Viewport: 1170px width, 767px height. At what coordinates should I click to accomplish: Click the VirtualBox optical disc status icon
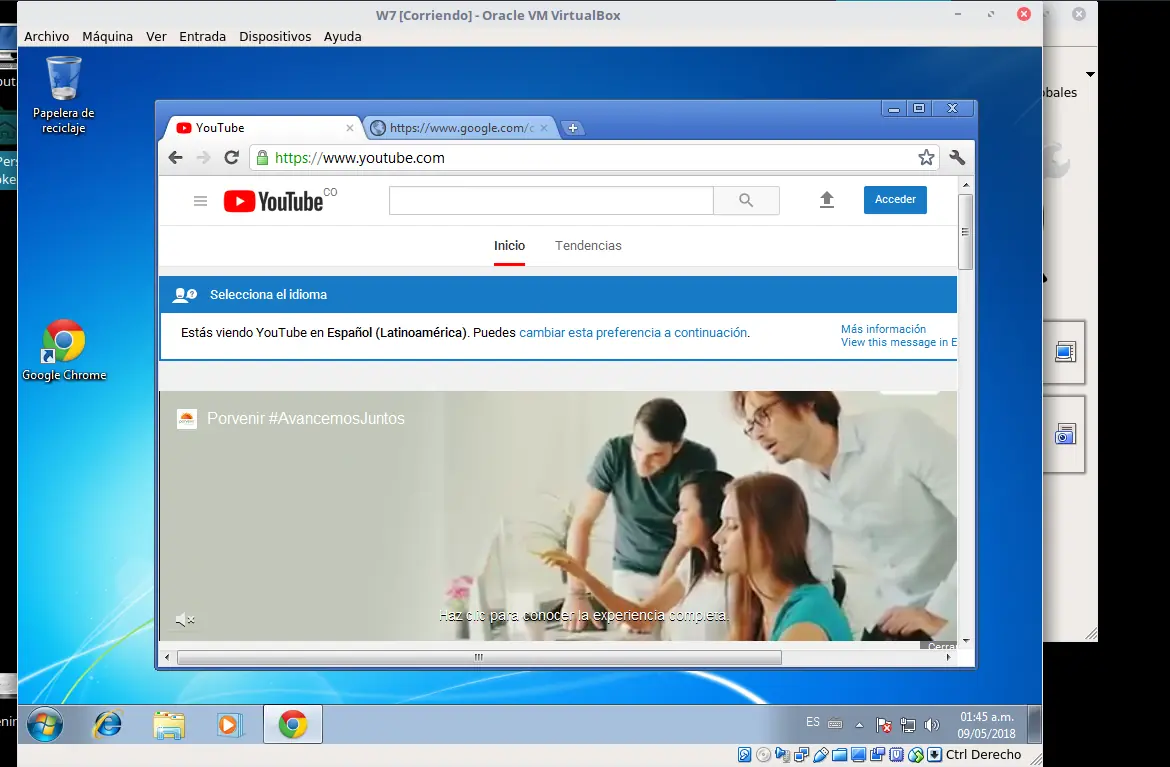763,755
